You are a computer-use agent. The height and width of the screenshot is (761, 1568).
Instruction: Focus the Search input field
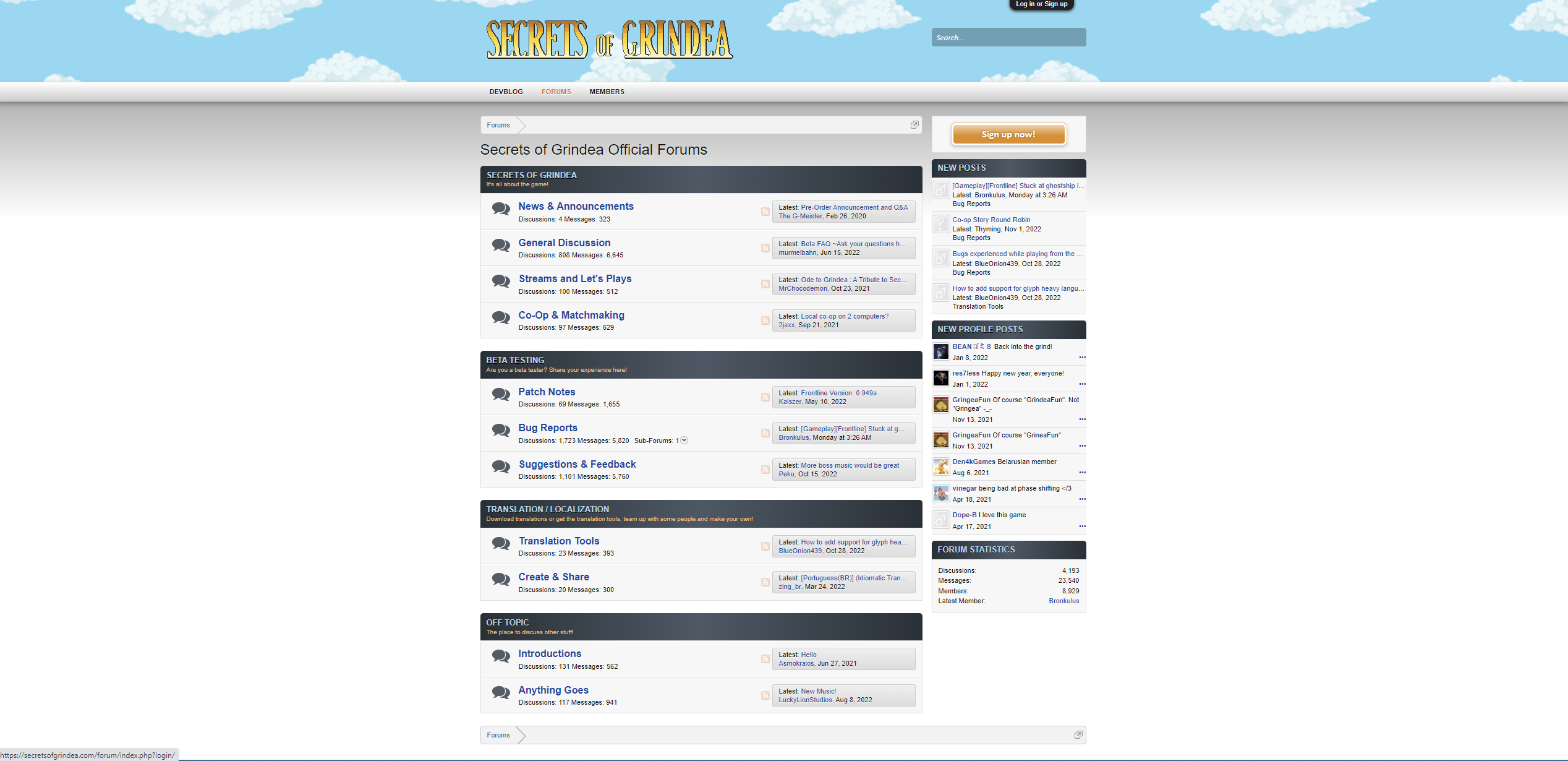1008,37
